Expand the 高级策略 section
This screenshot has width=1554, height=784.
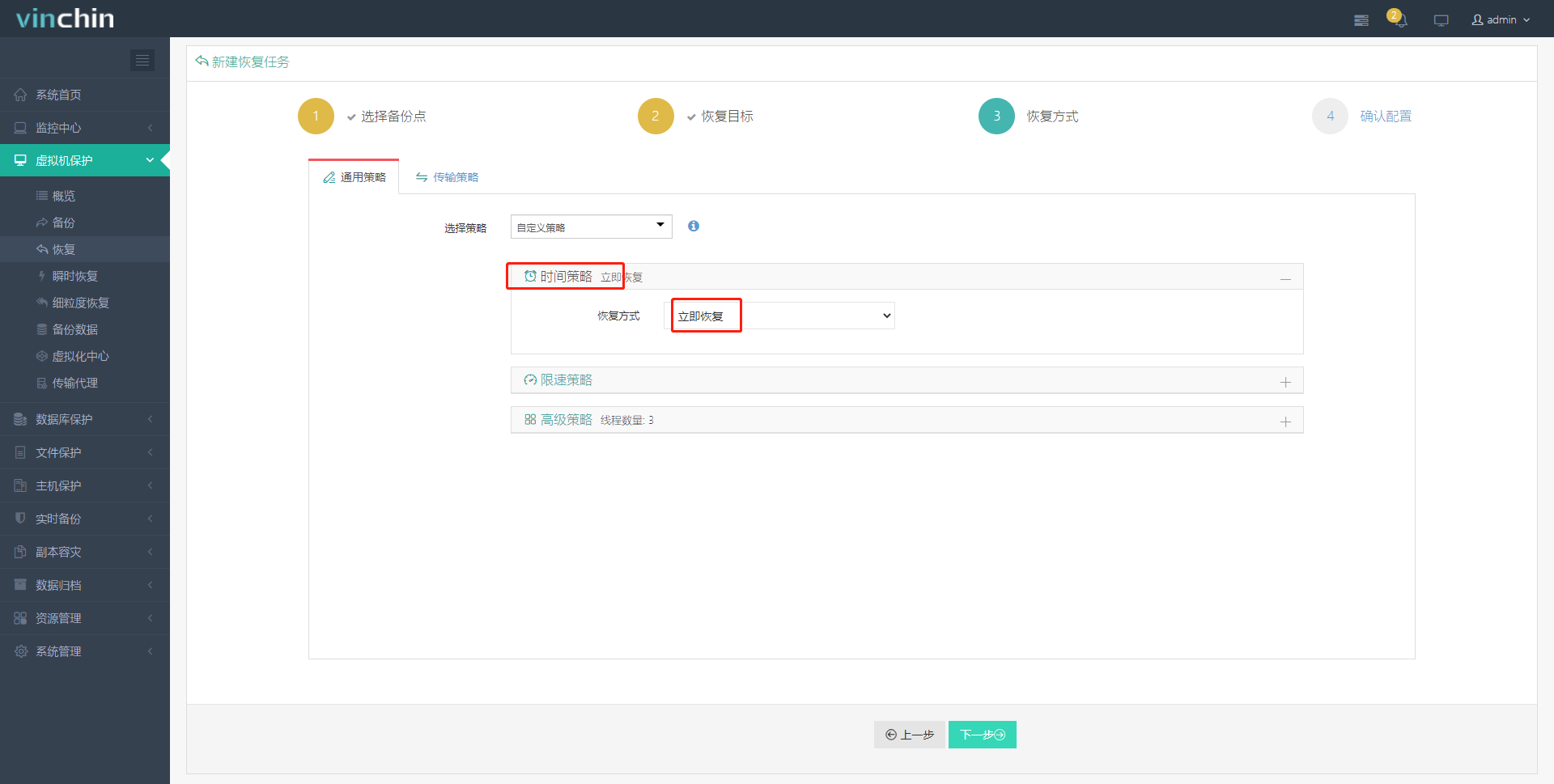(x=1285, y=420)
